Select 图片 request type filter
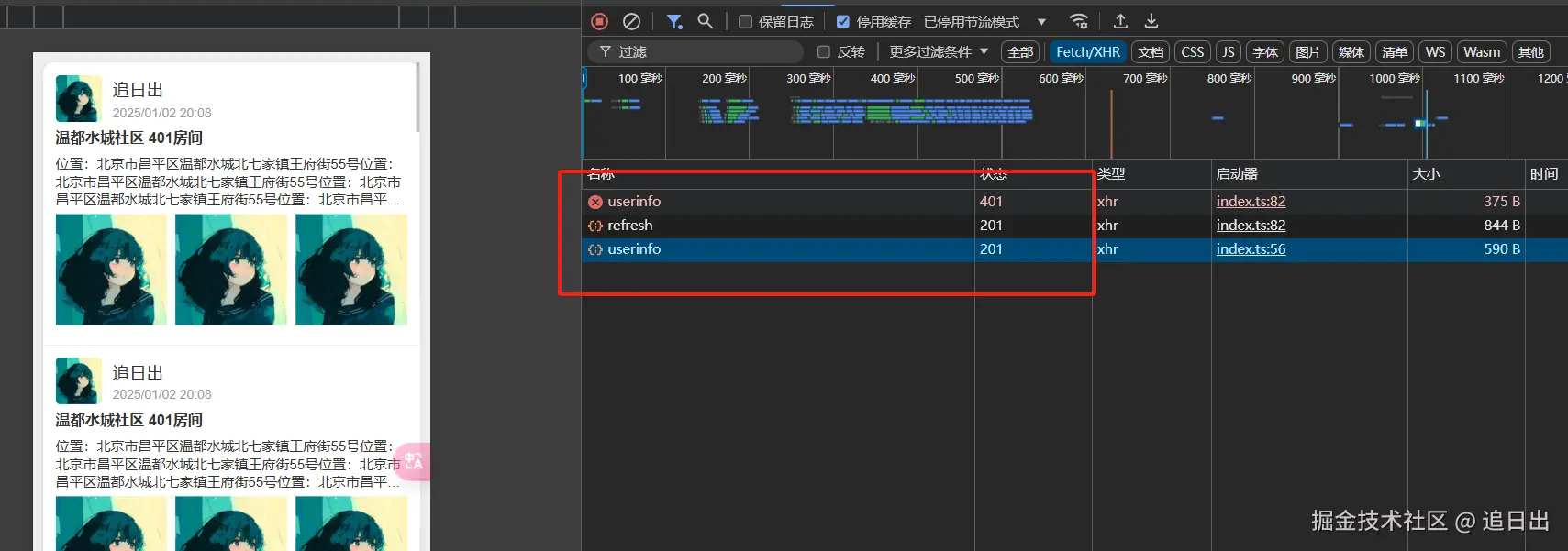Viewport: 1568px width, 551px height. 1308,52
